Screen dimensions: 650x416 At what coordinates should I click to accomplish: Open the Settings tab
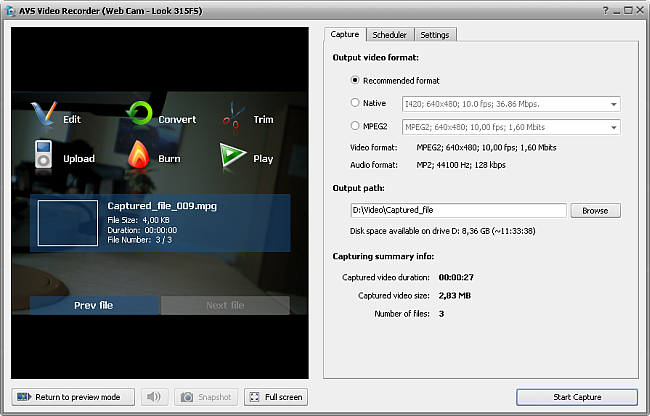(x=435, y=35)
